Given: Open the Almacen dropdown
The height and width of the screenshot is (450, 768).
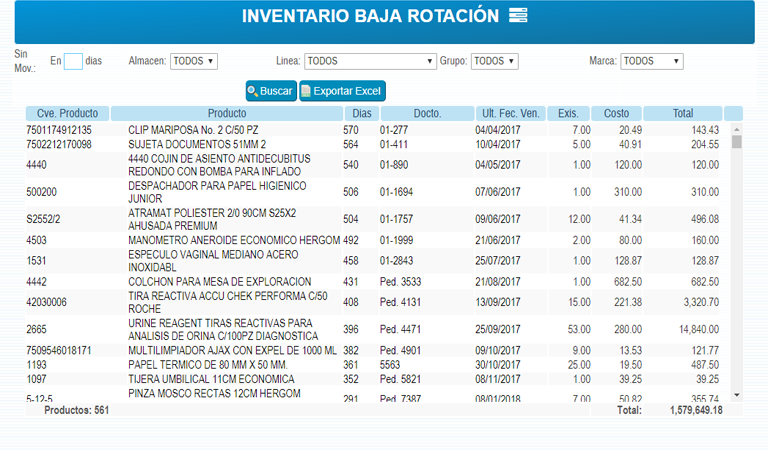Looking at the screenshot, I should (193, 61).
